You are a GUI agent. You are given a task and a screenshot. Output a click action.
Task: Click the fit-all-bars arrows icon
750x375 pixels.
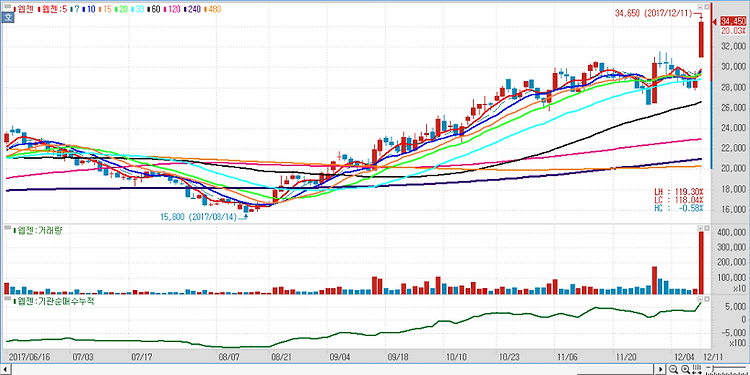click(x=697, y=369)
